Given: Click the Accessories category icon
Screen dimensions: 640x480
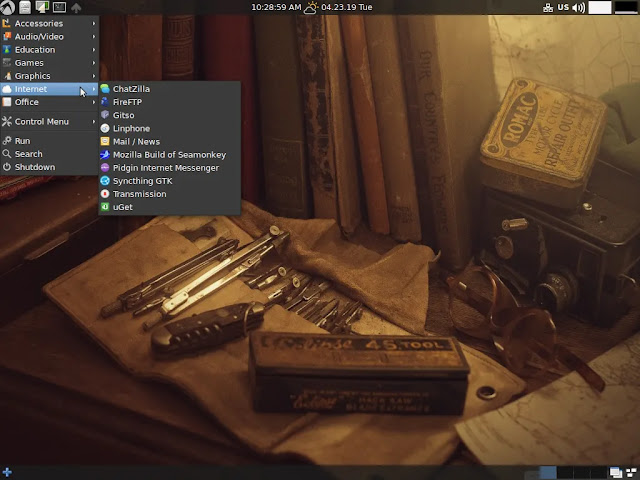Looking at the screenshot, I should (7, 23).
